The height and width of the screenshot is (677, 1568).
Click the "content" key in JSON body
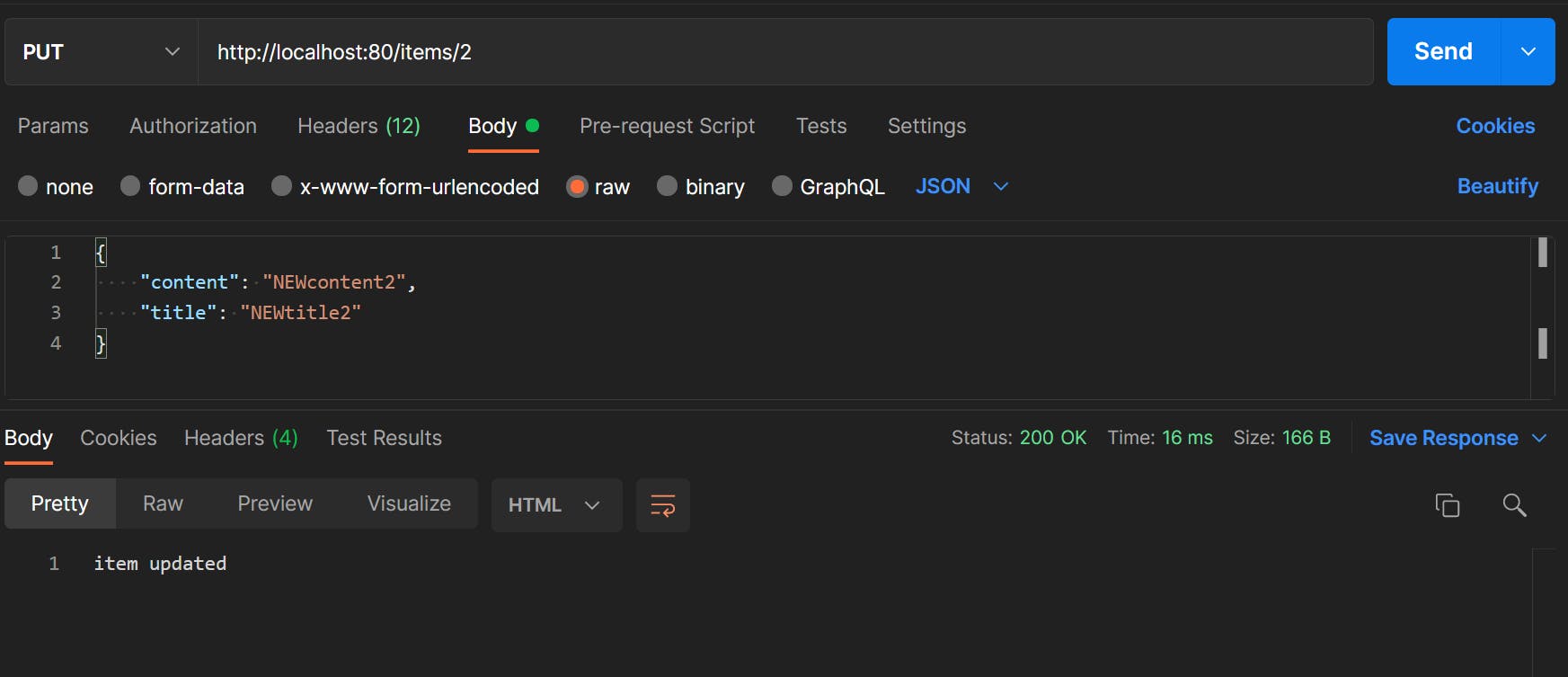pyautogui.click(x=190, y=282)
